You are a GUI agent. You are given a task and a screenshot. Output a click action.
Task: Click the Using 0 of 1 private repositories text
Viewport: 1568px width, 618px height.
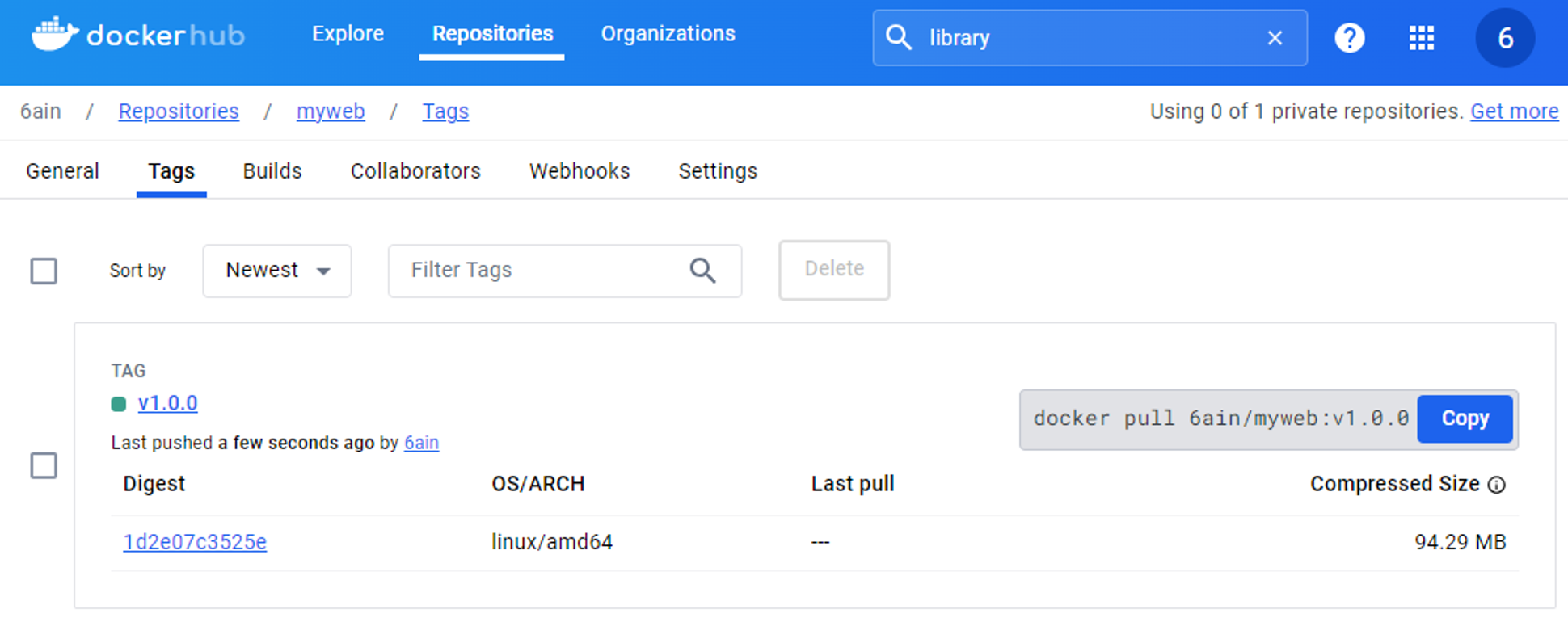click(x=1307, y=111)
